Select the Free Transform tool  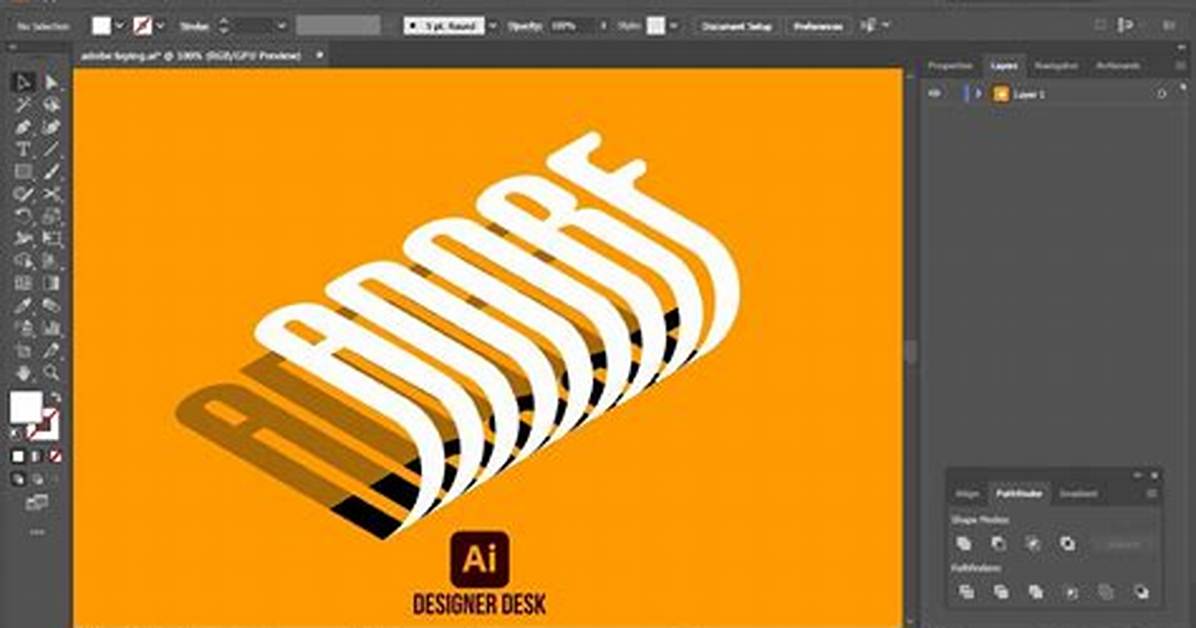(x=51, y=239)
